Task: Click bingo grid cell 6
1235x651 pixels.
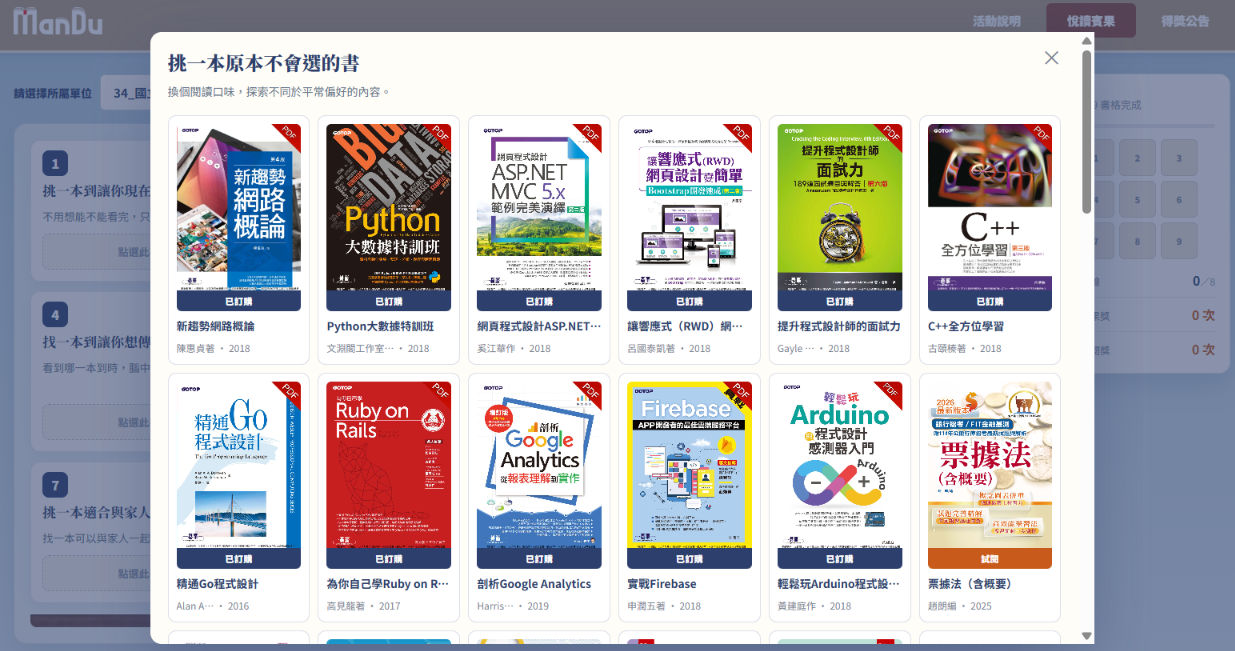Action: 1179,199
